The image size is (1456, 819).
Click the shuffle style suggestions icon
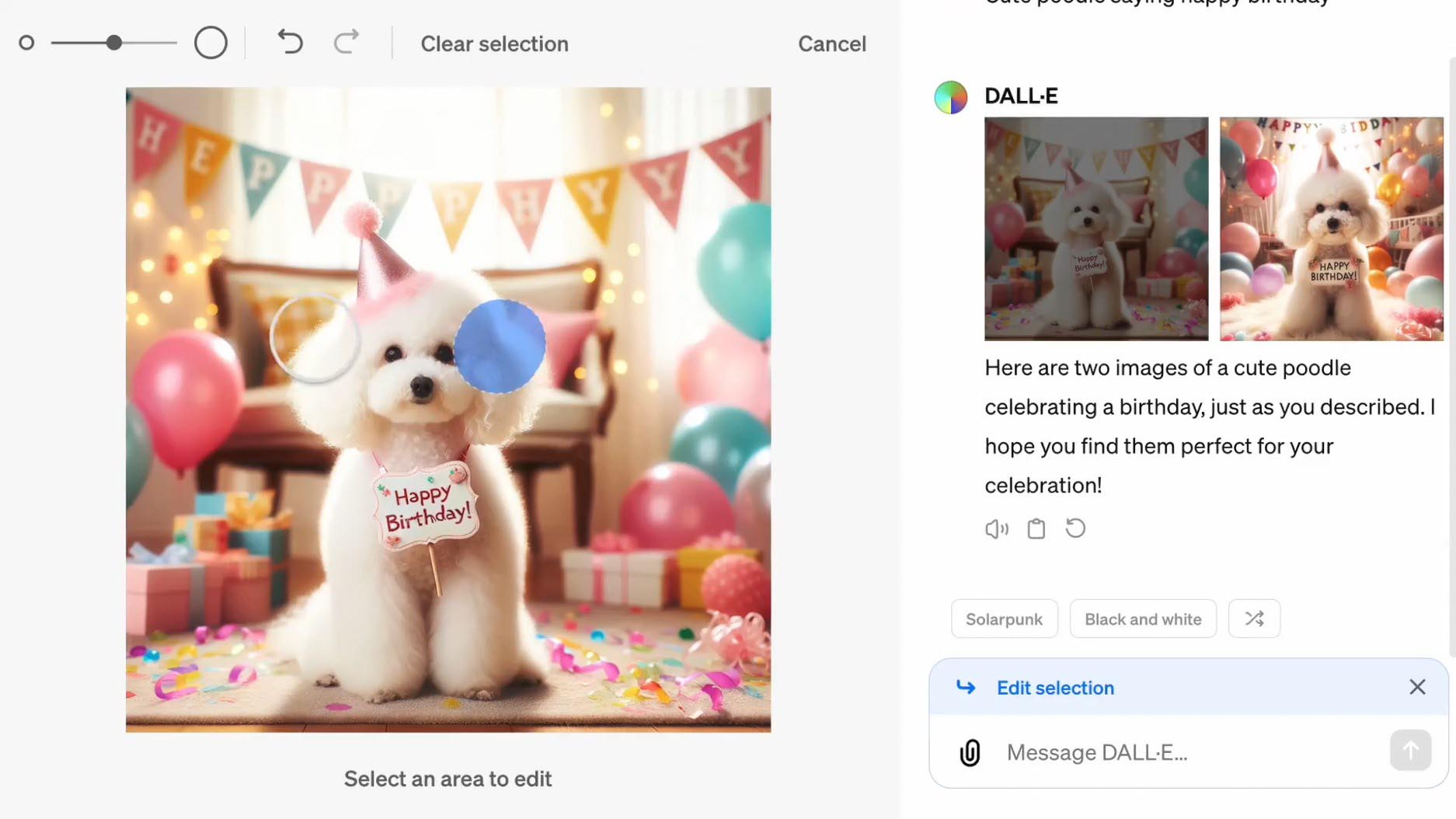pyautogui.click(x=1253, y=619)
